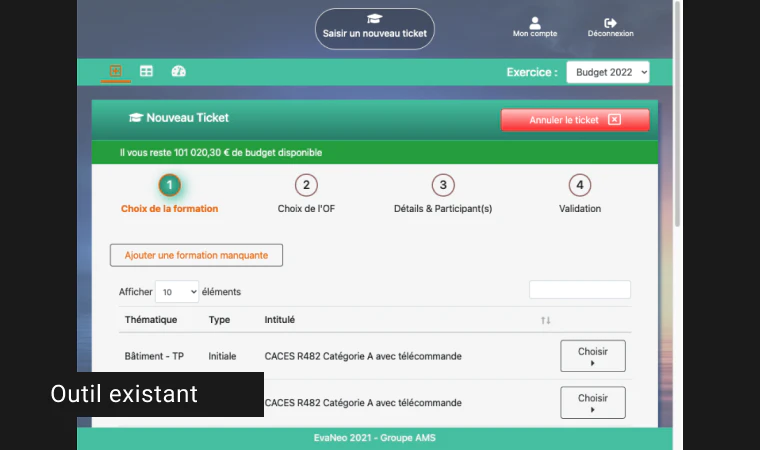Sort by 'Intitulé' column header
The width and height of the screenshot is (760, 450).
280,320
